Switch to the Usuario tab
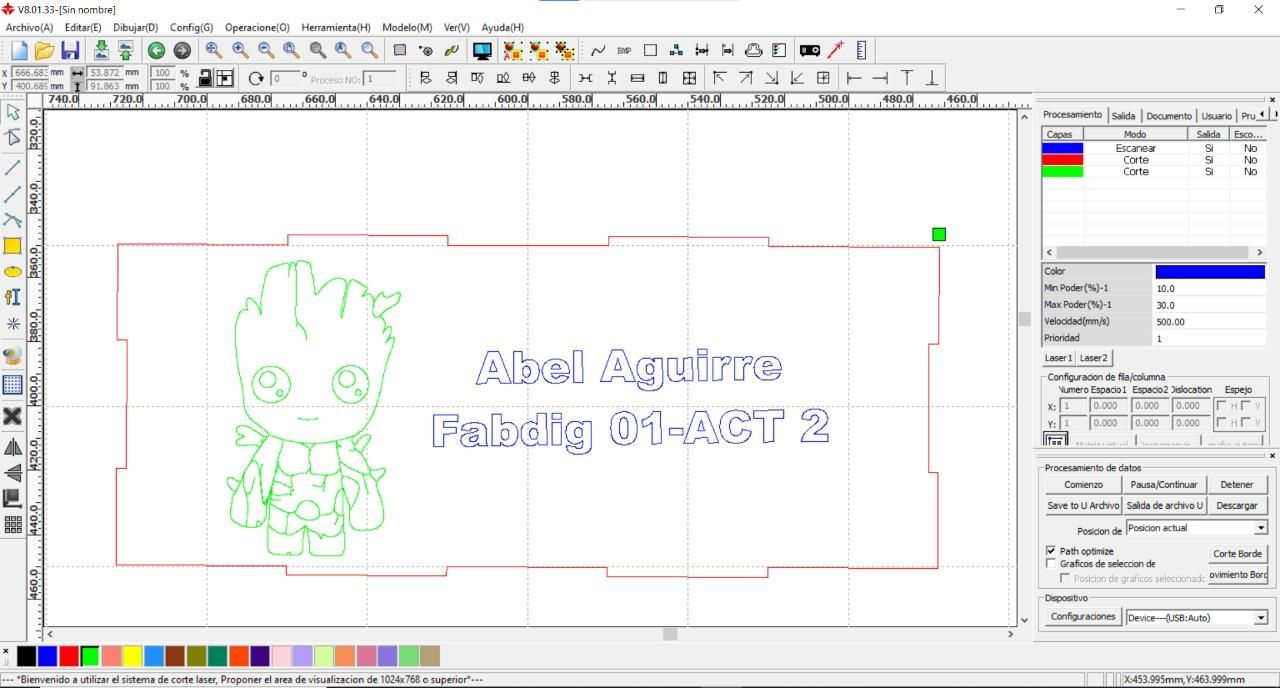 (1217, 116)
